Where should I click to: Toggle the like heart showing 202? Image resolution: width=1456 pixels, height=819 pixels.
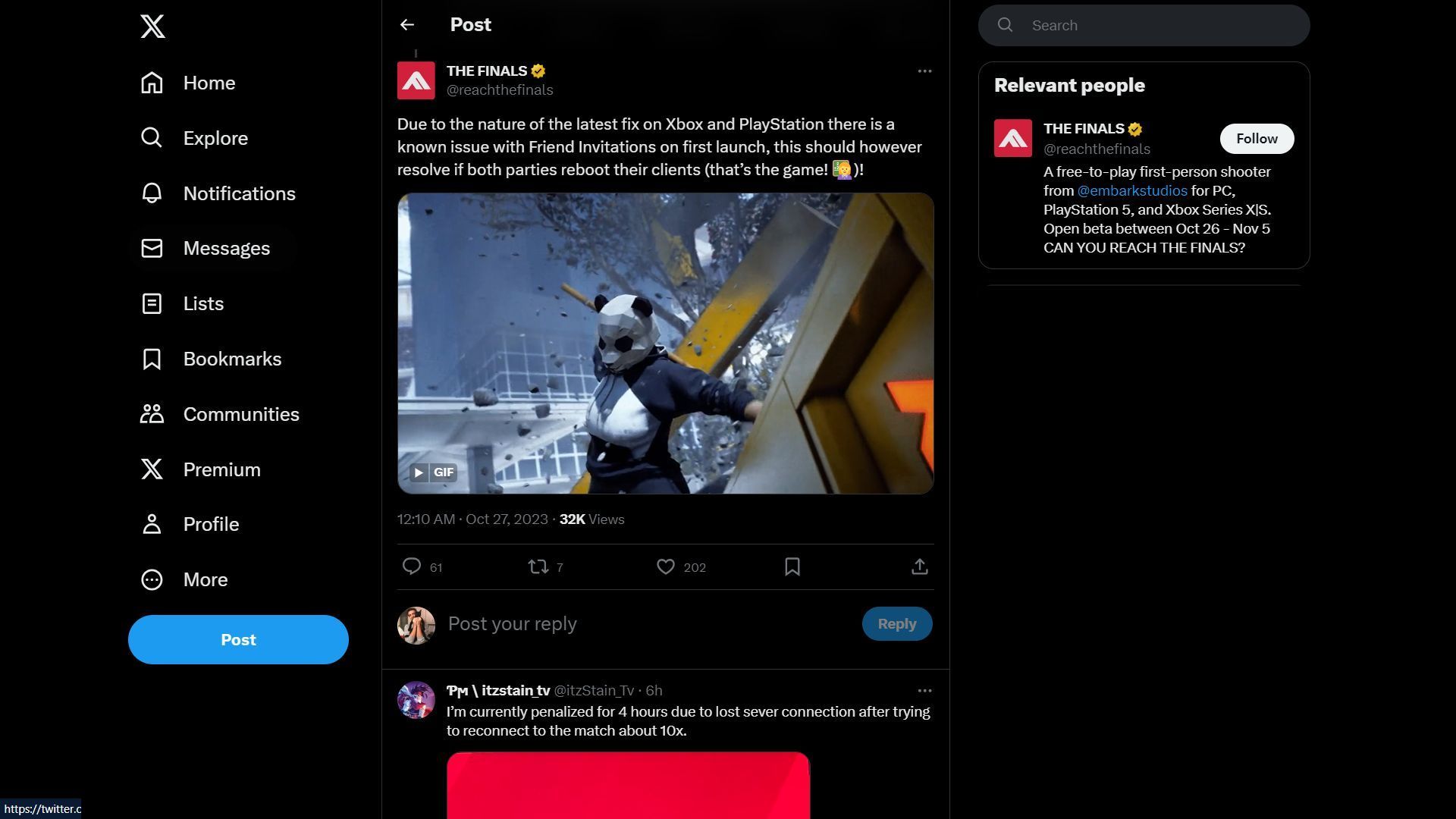[665, 566]
